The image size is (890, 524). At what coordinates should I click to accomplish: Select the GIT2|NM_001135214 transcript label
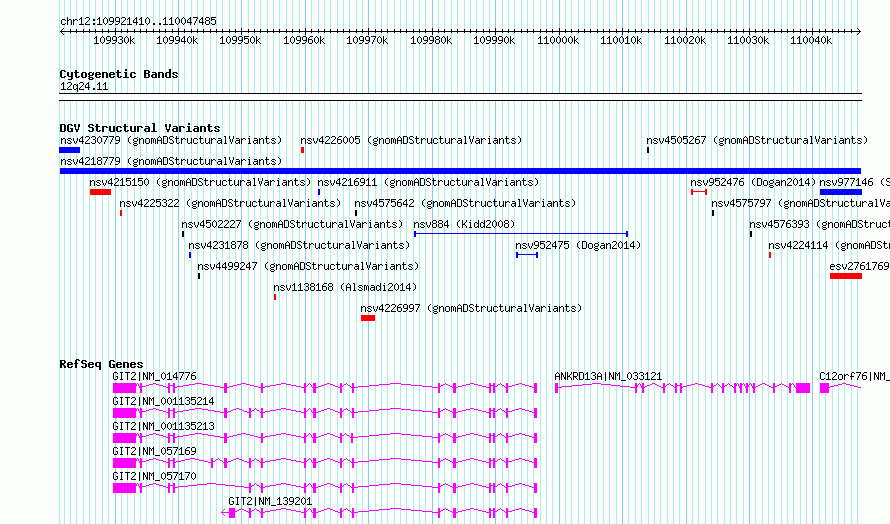point(163,401)
